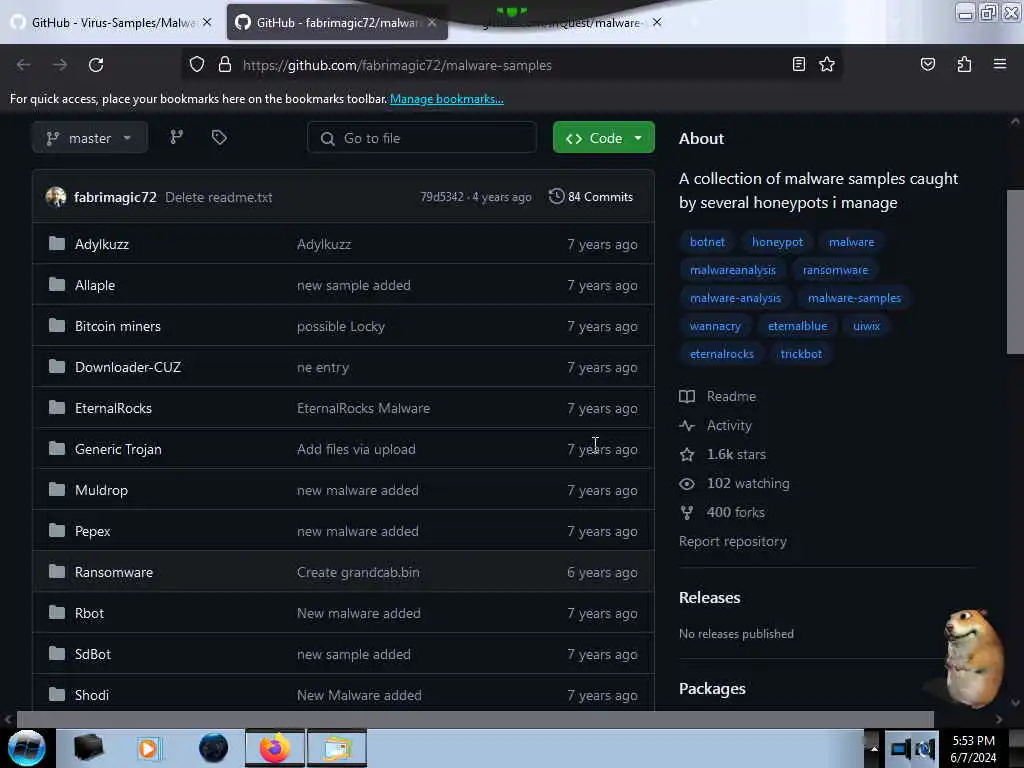Click the malware topic tag

coord(851,242)
